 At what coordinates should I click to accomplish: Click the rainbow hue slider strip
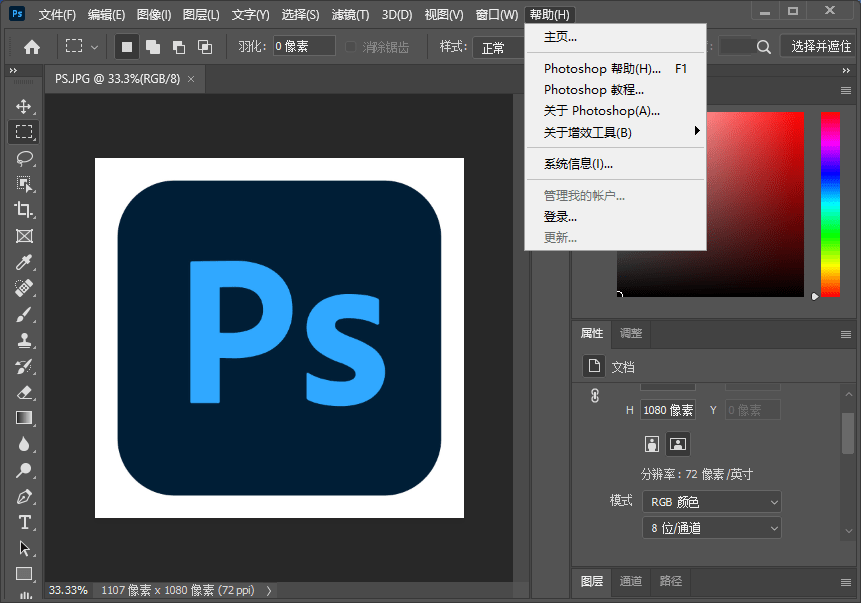[830, 204]
